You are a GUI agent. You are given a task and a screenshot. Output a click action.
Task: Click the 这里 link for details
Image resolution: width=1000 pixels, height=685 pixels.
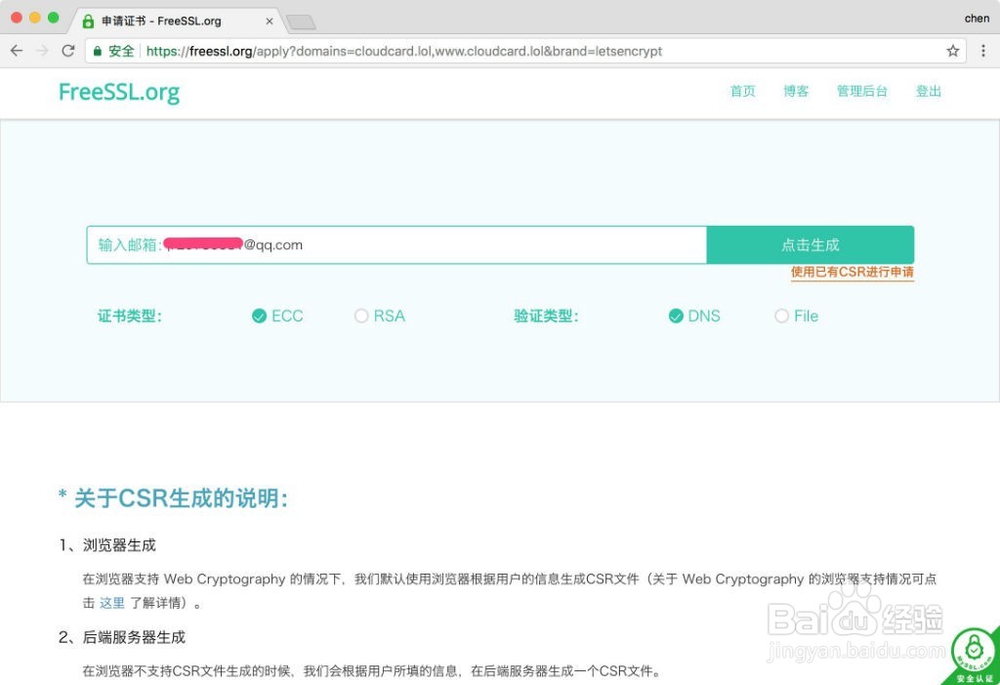[112, 603]
